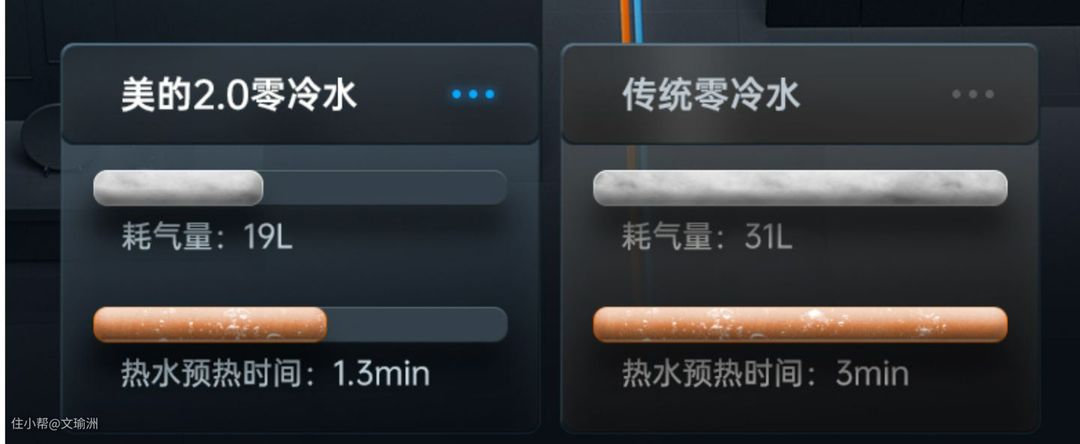Select the 美的2.0零冷水 header
1080x444 pixels.
tap(300, 94)
